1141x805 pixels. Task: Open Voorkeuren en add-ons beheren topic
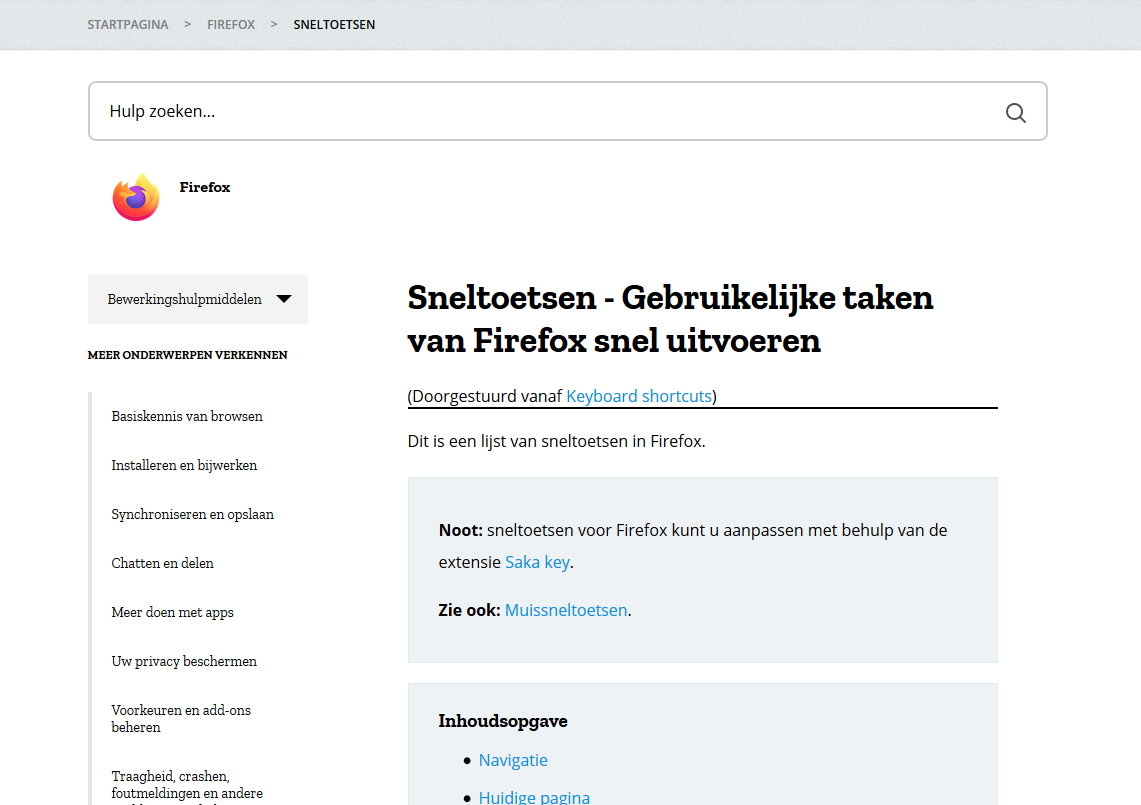pyautogui.click(x=181, y=718)
